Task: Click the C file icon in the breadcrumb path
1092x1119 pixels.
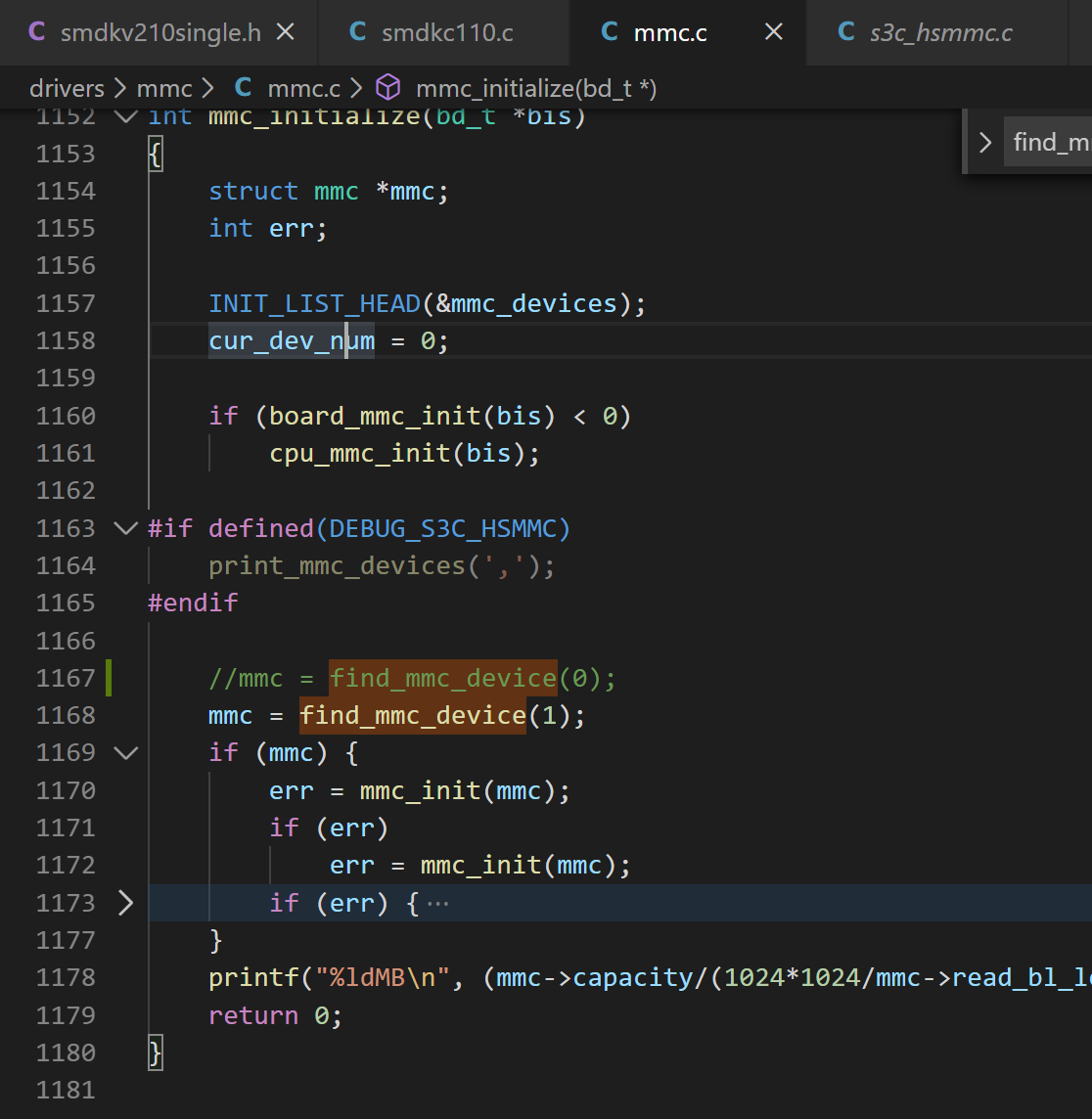Action: (244, 89)
